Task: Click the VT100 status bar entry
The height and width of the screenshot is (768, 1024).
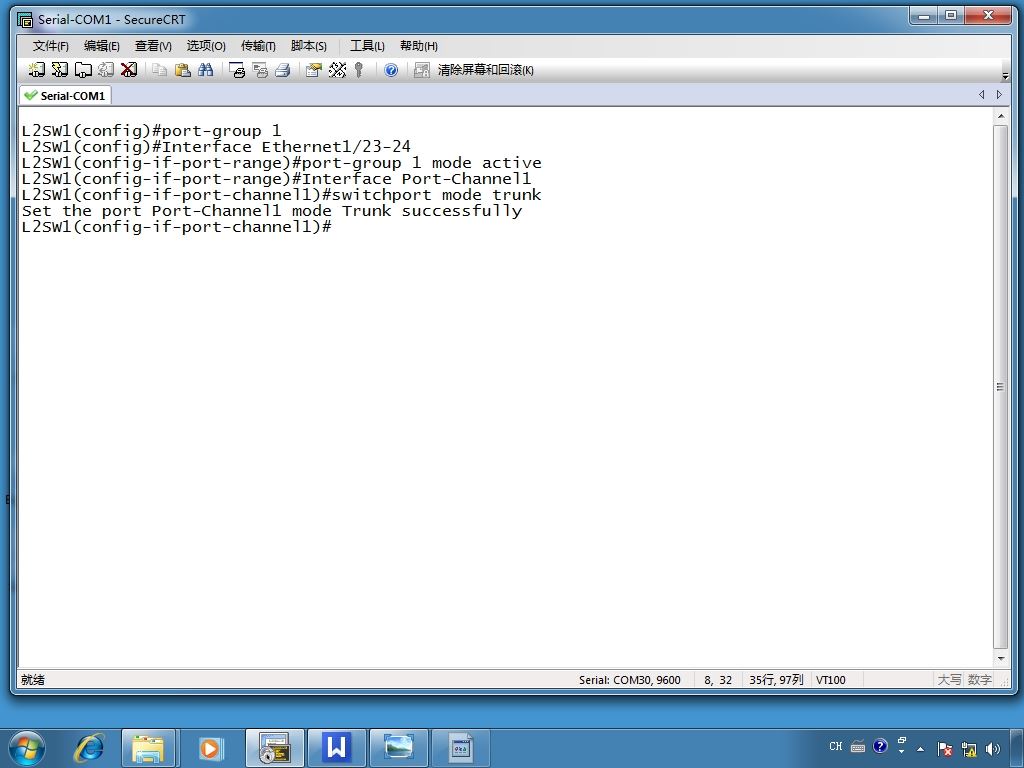Action: click(x=831, y=680)
